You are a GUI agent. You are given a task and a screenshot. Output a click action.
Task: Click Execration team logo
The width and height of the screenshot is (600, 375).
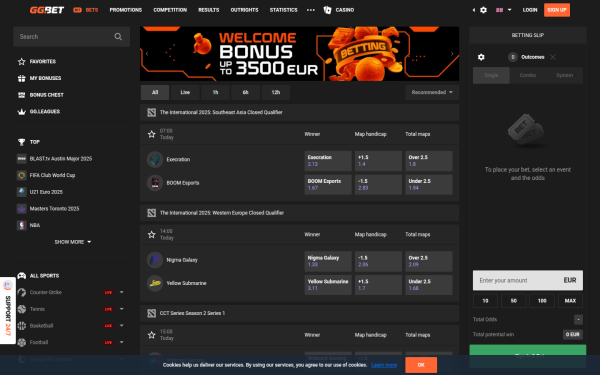(155, 160)
